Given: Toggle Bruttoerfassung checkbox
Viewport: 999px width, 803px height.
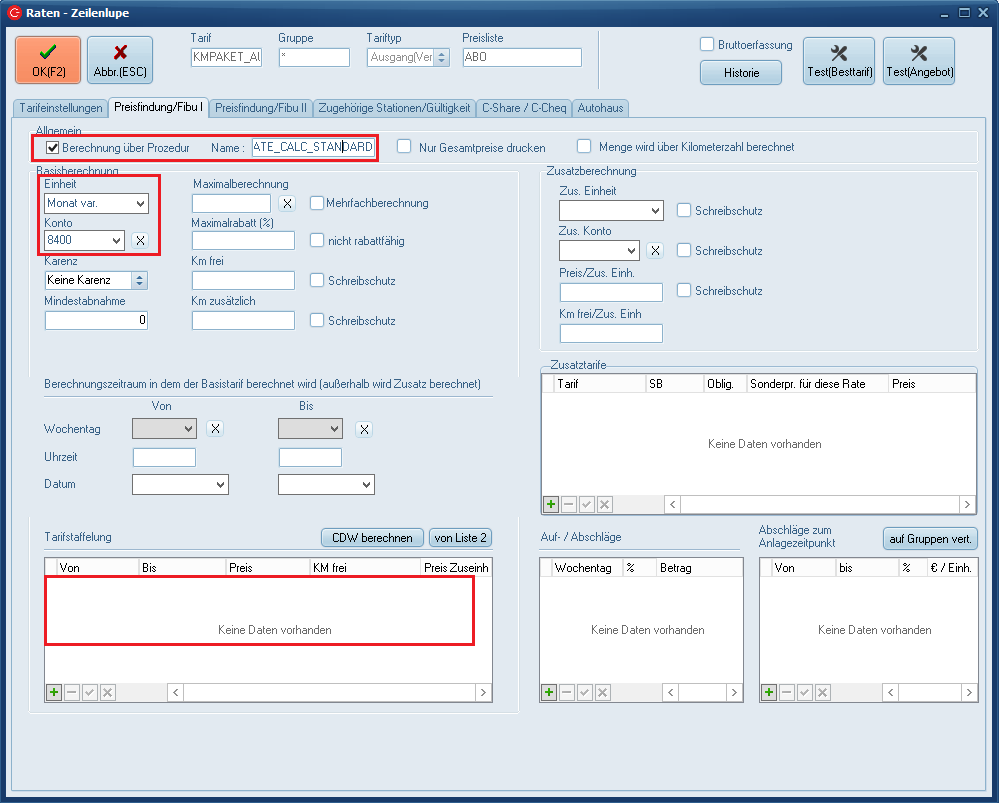Looking at the screenshot, I should point(707,44).
